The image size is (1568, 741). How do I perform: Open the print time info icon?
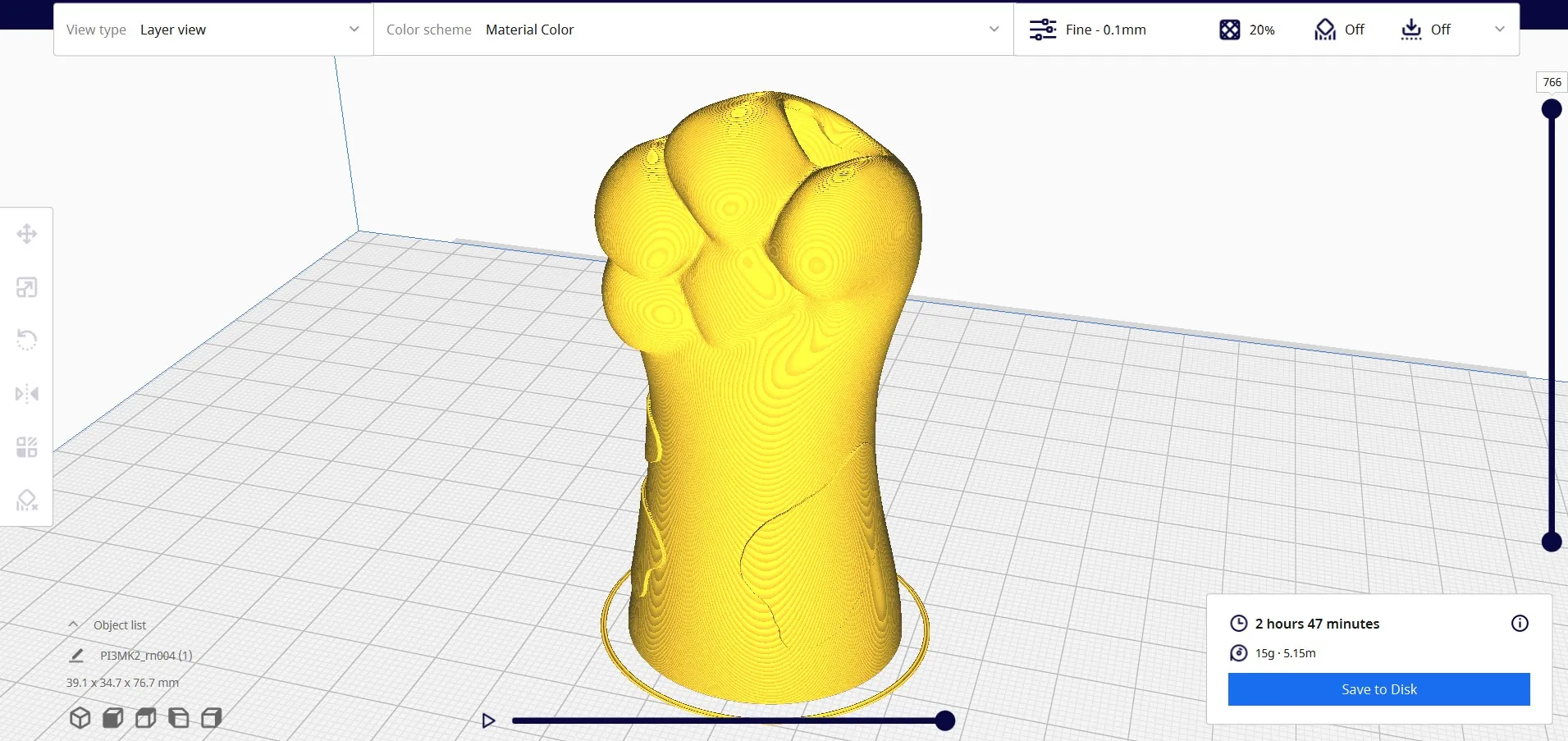[1520, 624]
